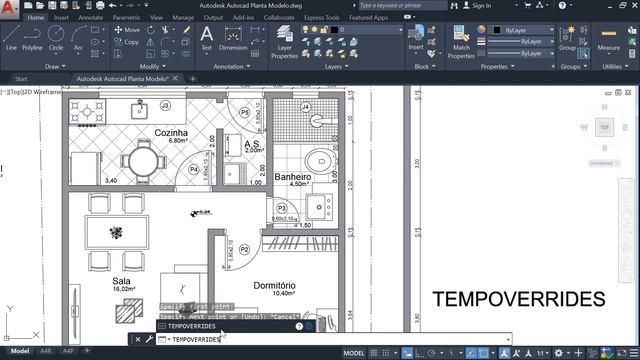Screen dimensions: 640x360
Task: Activate the Mirror tool
Action: coord(151,42)
